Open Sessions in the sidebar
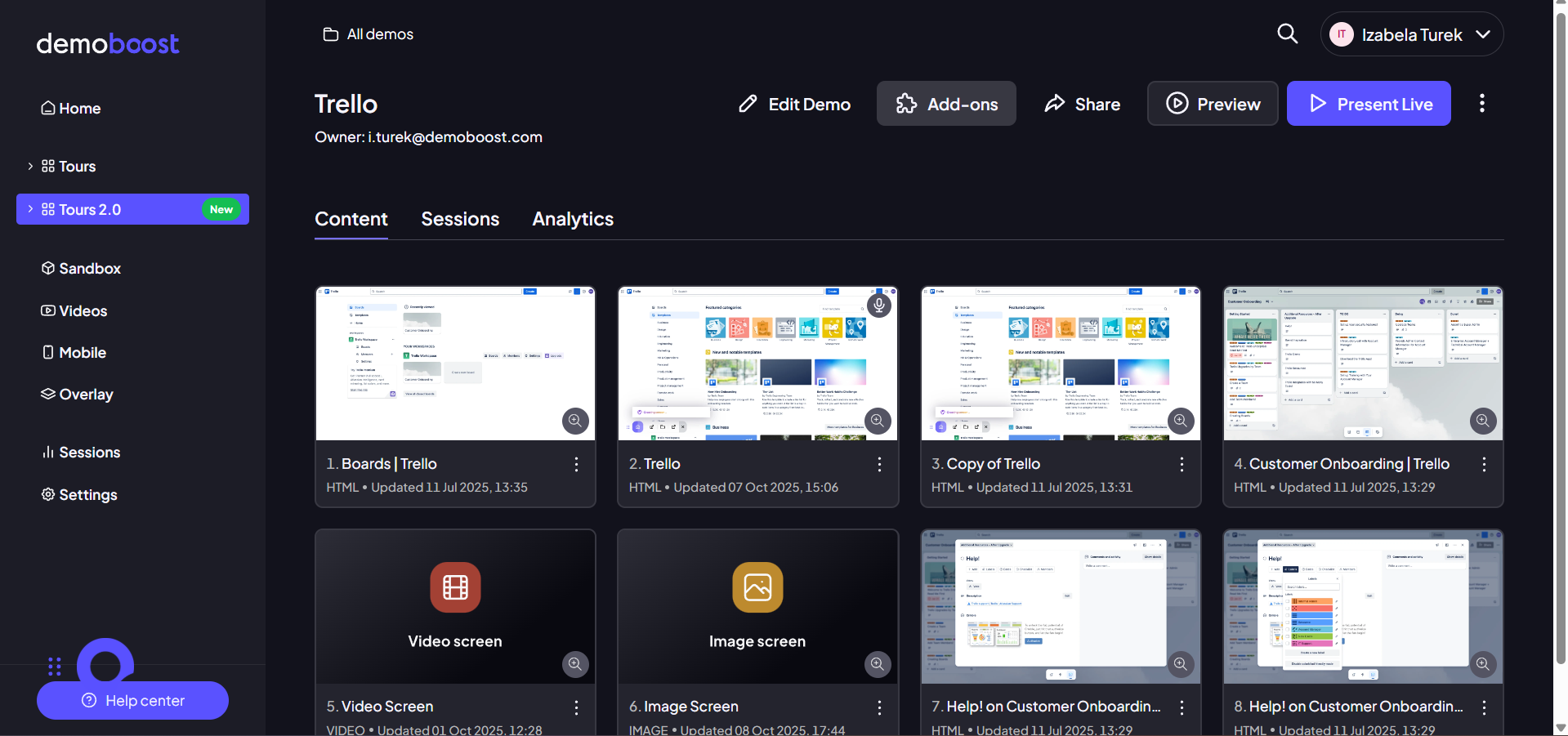1568x736 pixels. click(x=81, y=453)
